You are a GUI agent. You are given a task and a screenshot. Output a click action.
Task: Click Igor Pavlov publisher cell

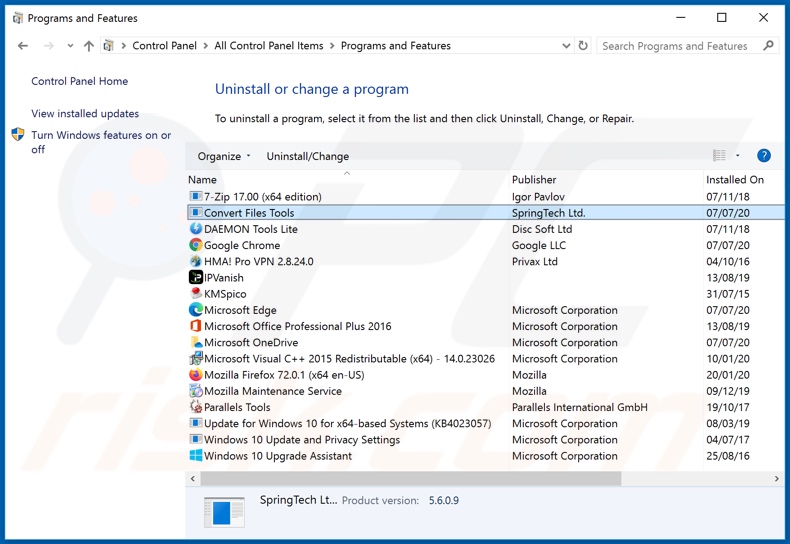tap(538, 196)
